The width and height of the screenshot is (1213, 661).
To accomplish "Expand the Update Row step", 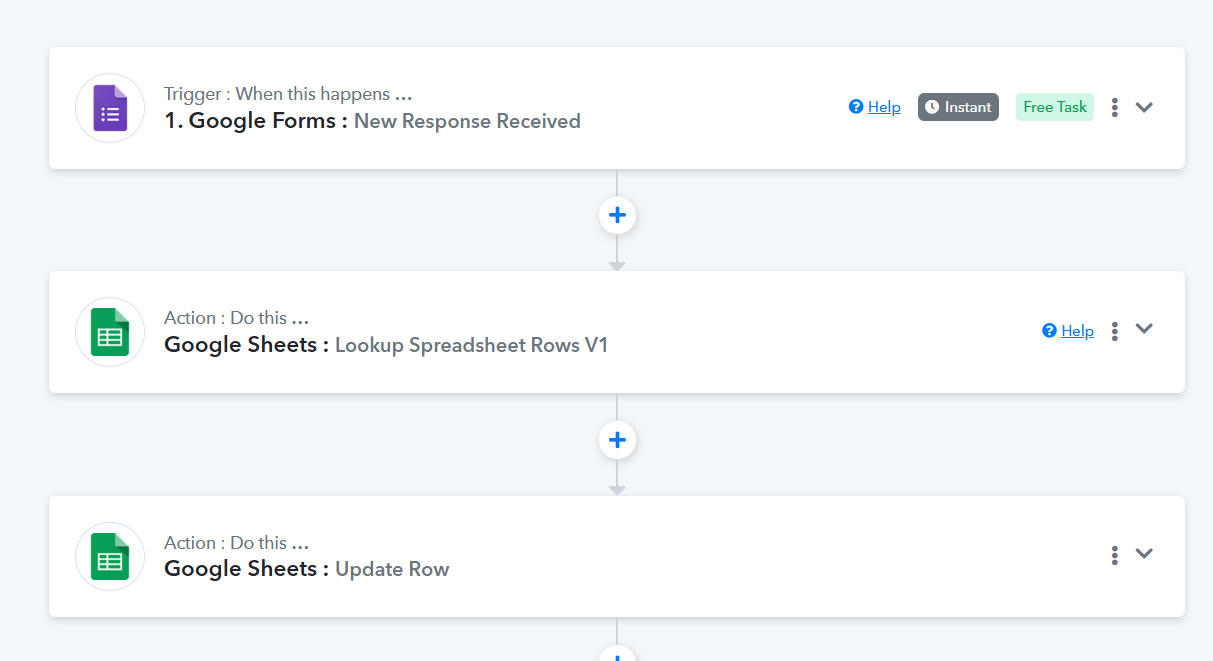I will (x=1145, y=553).
